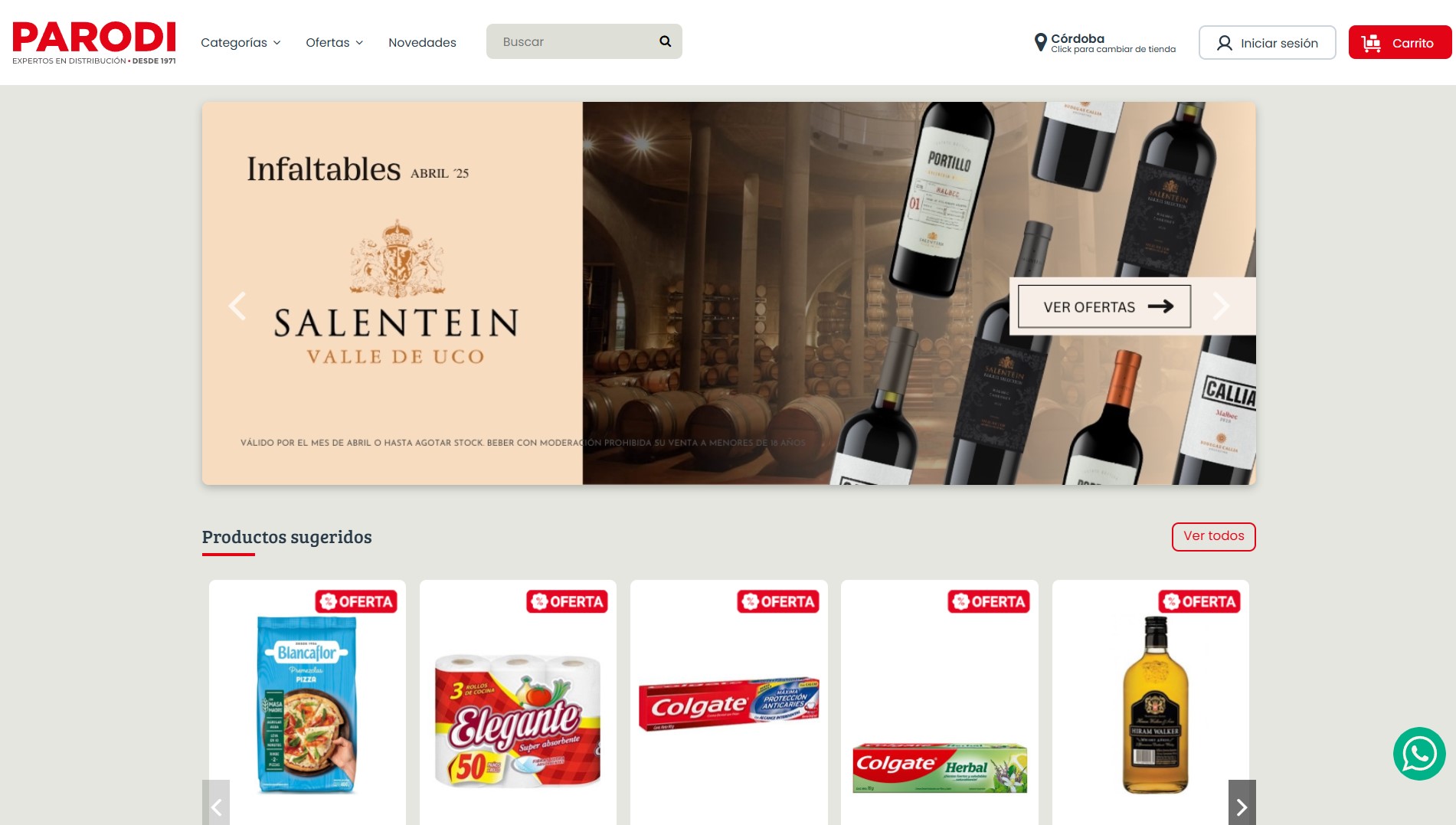Click Ver todos for suggested products
Screen dimensions: 1456x825
pyautogui.click(x=1213, y=536)
